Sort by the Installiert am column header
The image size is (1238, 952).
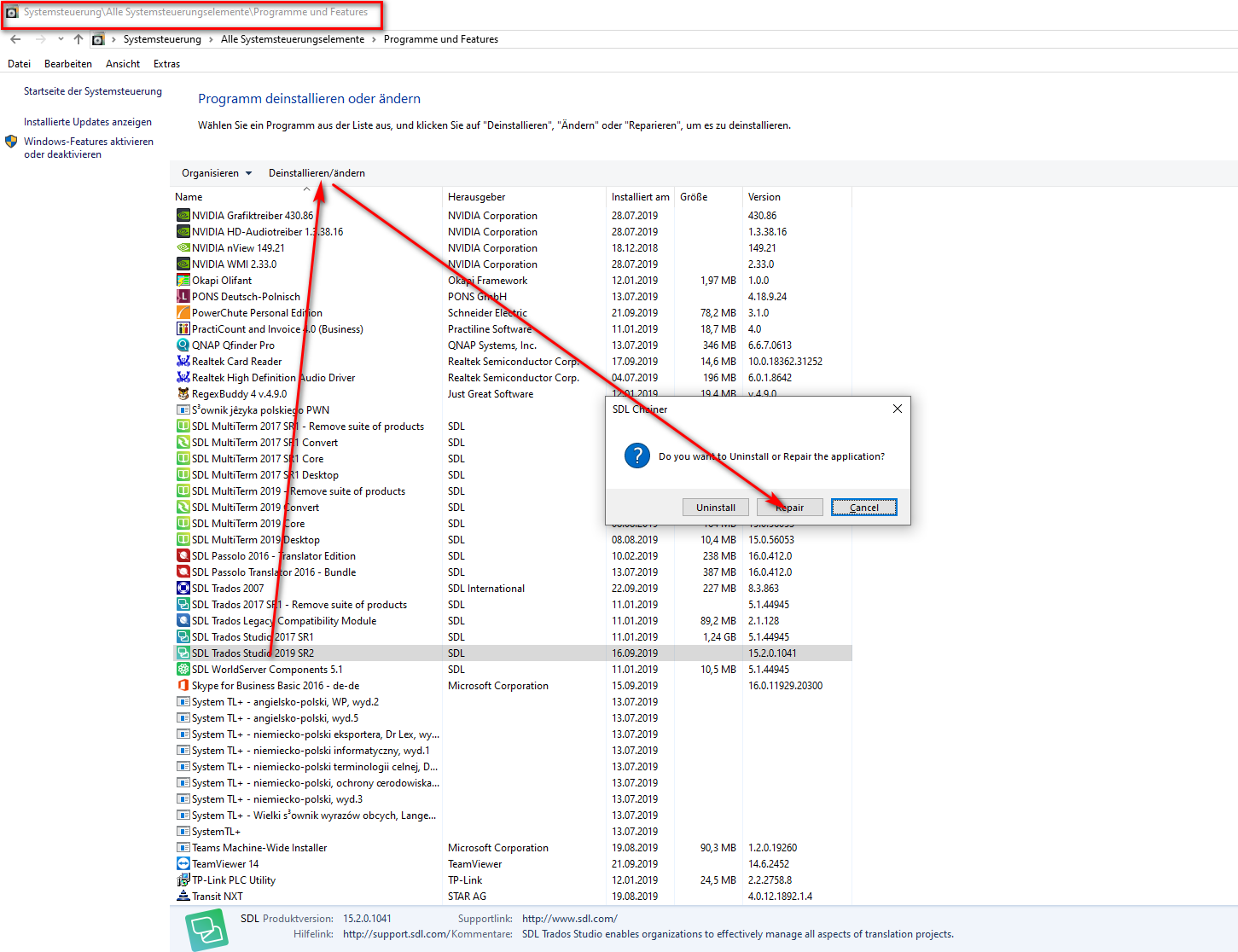[x=640, y=197]
